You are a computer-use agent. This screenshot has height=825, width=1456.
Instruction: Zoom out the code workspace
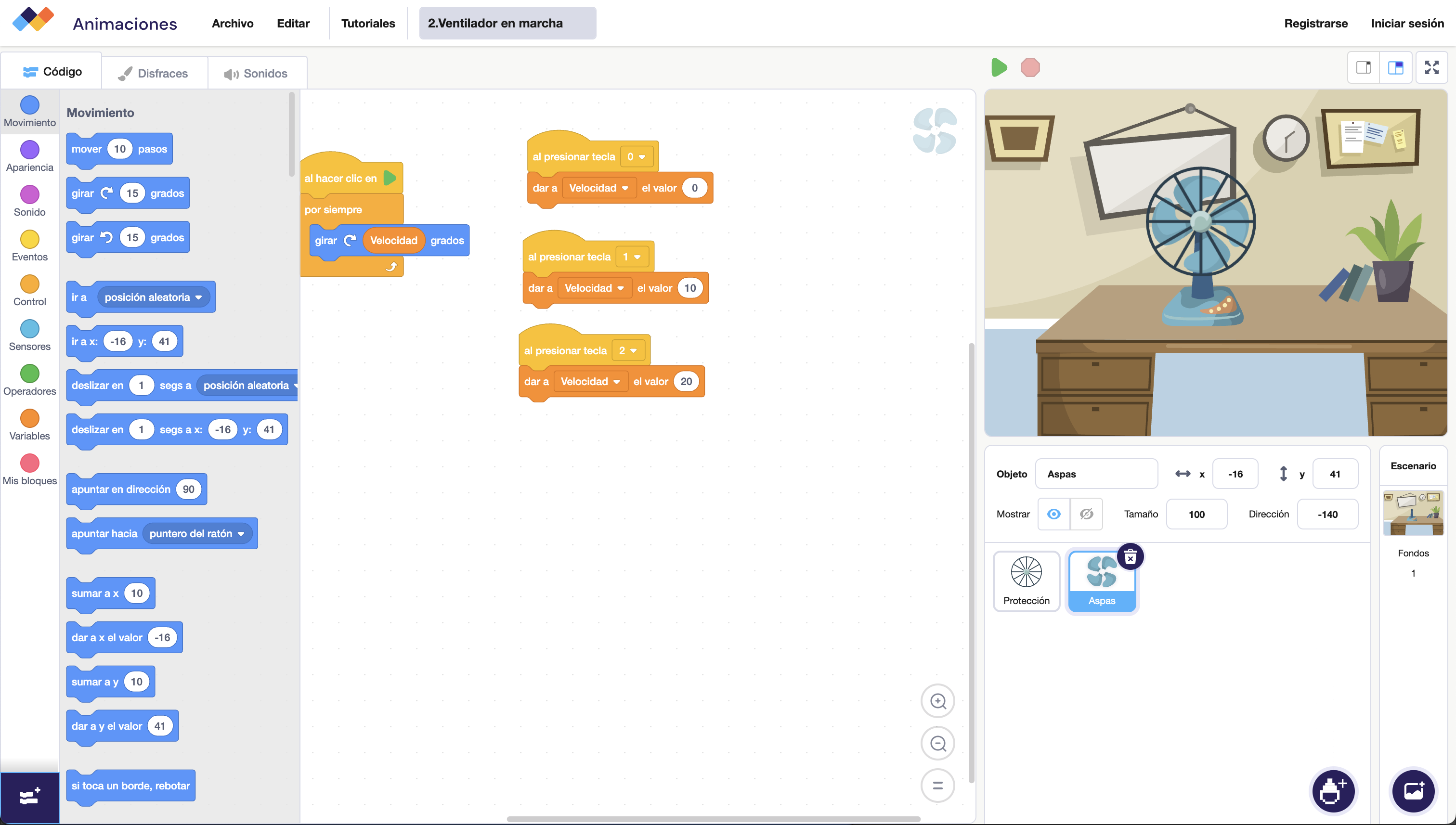pos(937,743)
